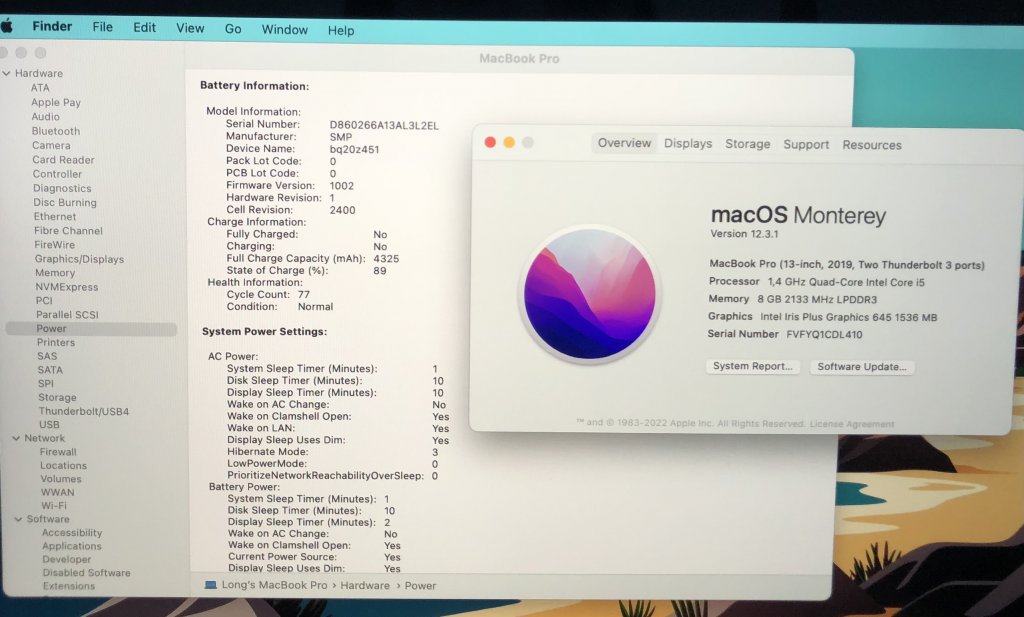The height and width of the screenshot is (617, 1024).
Task: Select Firewall under Network
Action: pyautogui.click(x=58, y=452)
